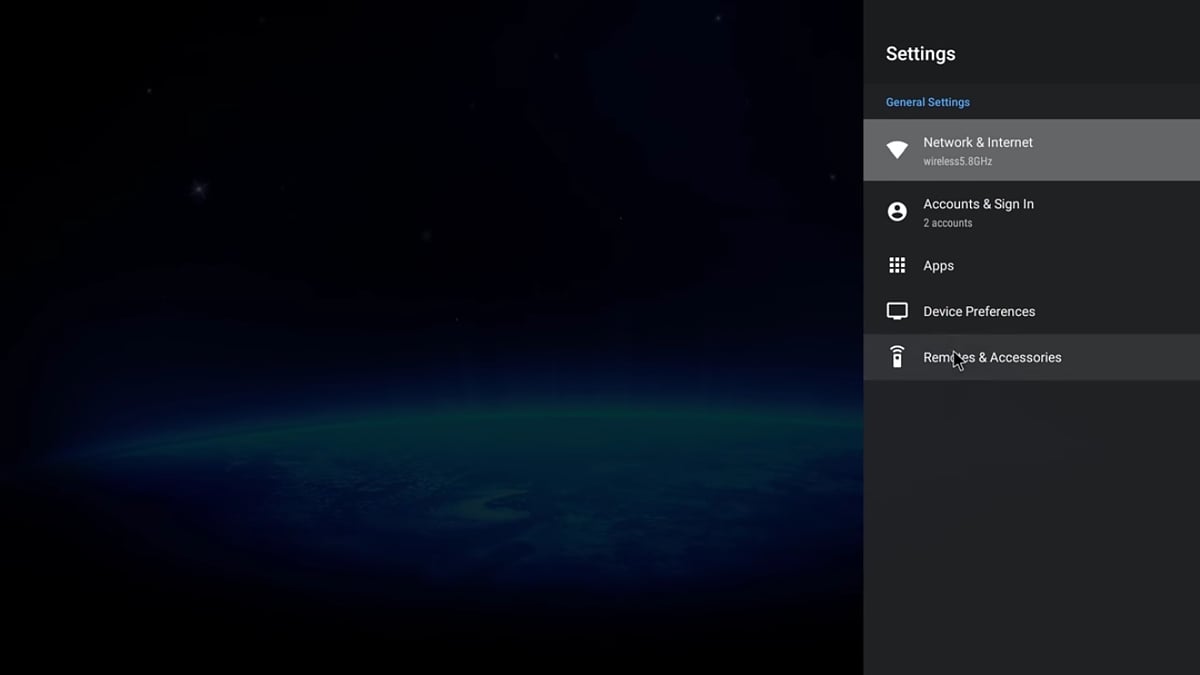Click the General Settings section header
Screen dimensions: 1200x675
[x=927, y=102]
